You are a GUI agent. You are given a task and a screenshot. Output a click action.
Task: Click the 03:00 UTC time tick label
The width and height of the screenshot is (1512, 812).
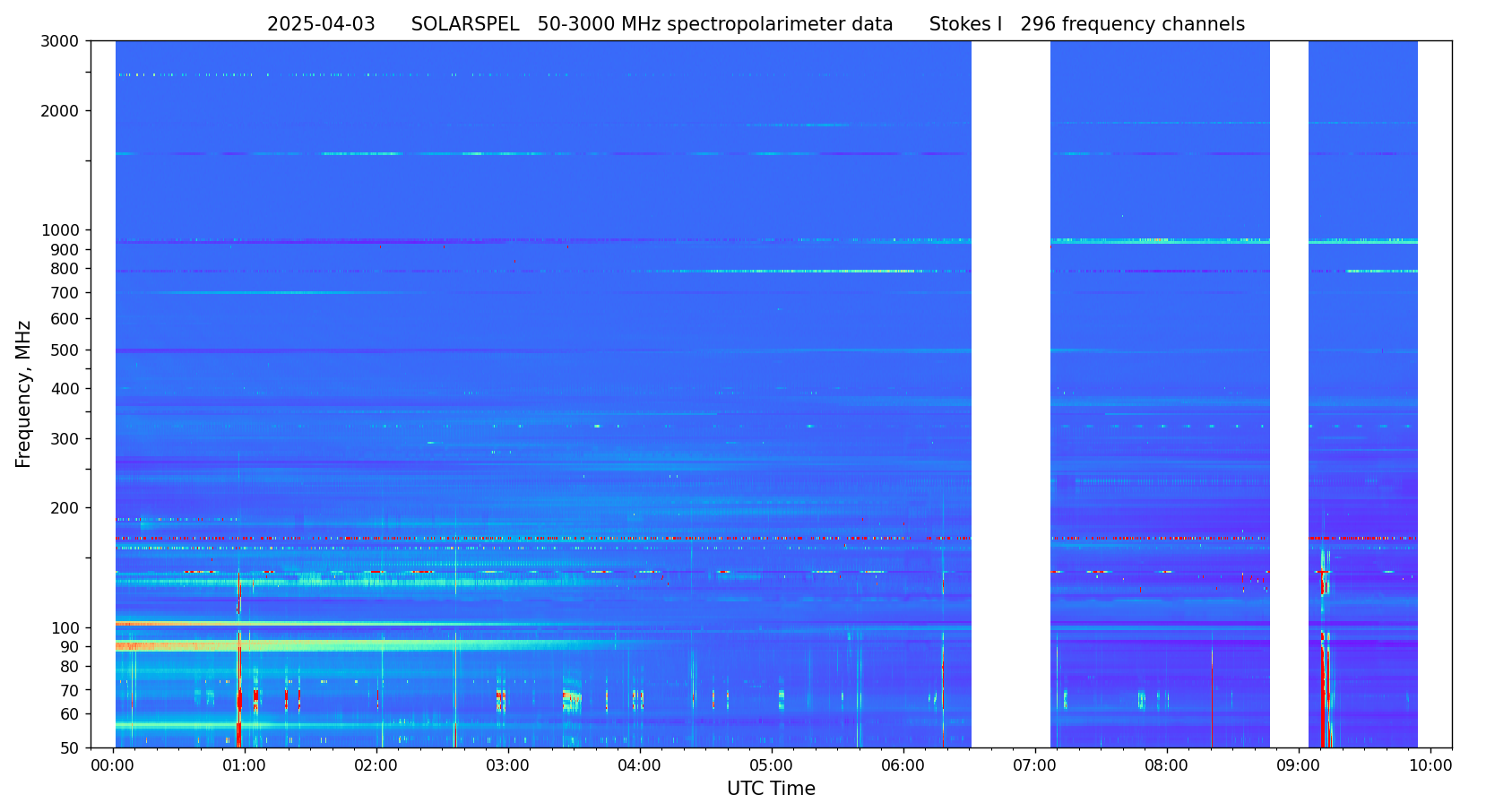[x=507, y=765]
